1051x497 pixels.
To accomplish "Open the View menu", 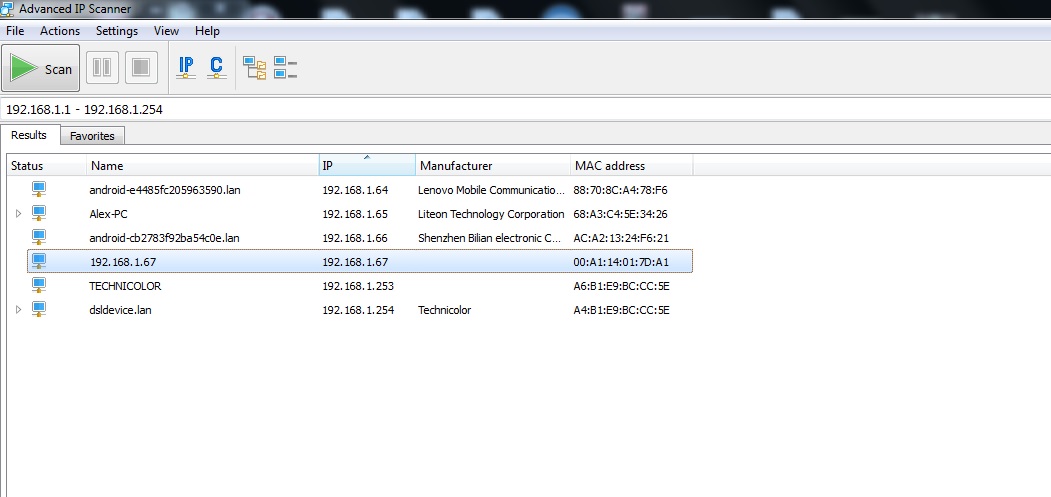I will (166, 31).
